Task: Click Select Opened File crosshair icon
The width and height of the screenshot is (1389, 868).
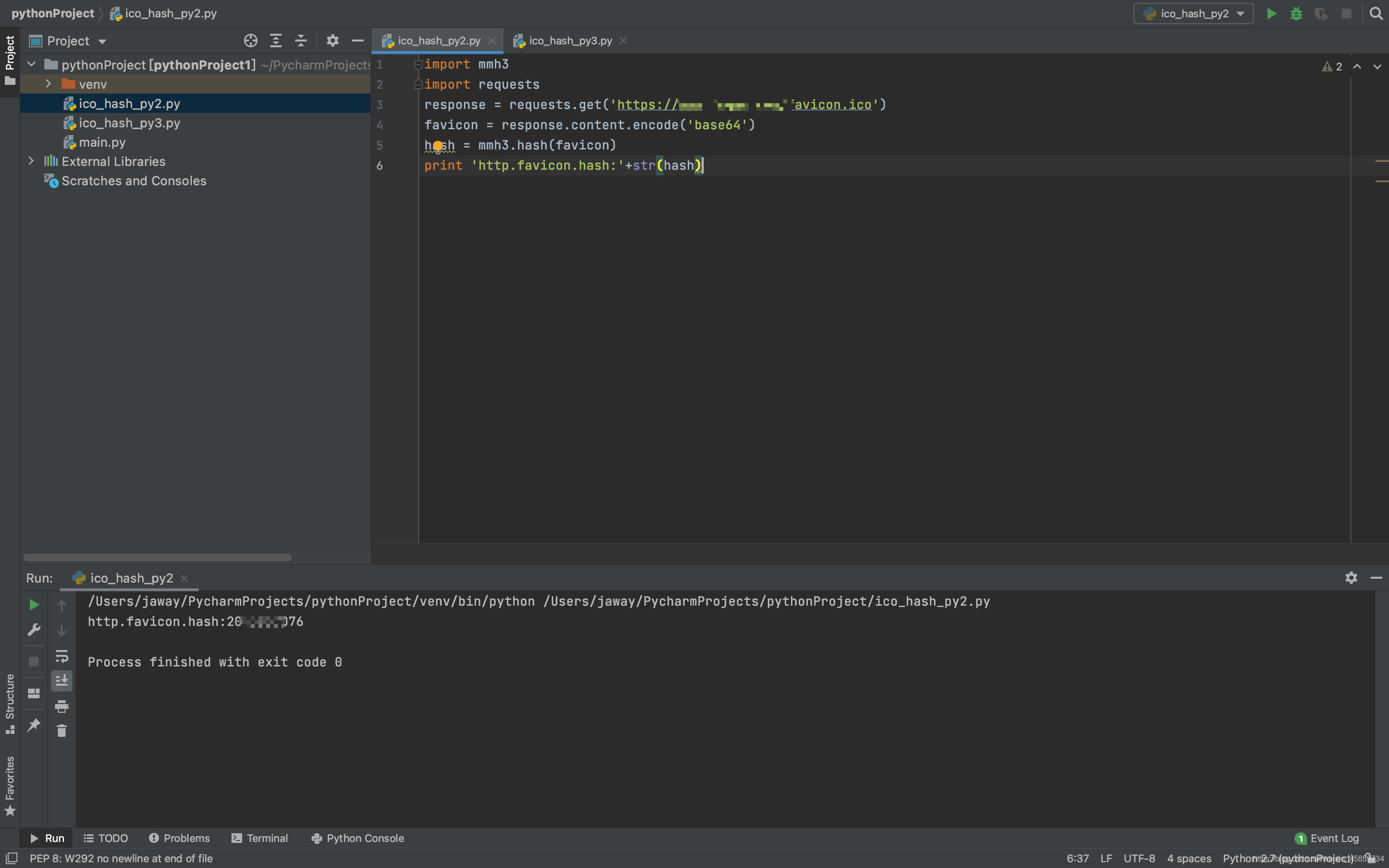Action: (x=250, y=41)
